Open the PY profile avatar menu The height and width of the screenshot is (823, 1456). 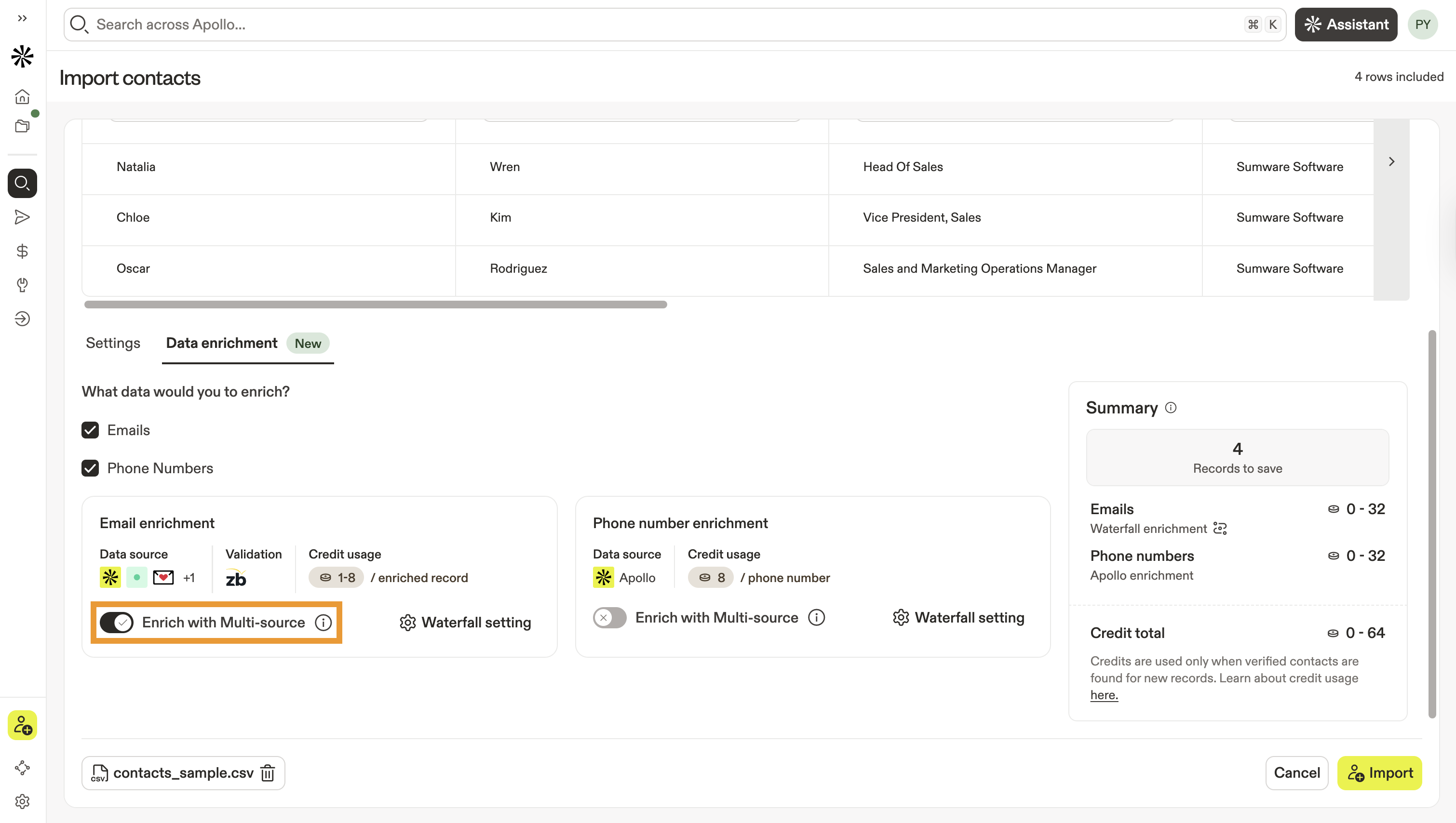[1422, 24]
